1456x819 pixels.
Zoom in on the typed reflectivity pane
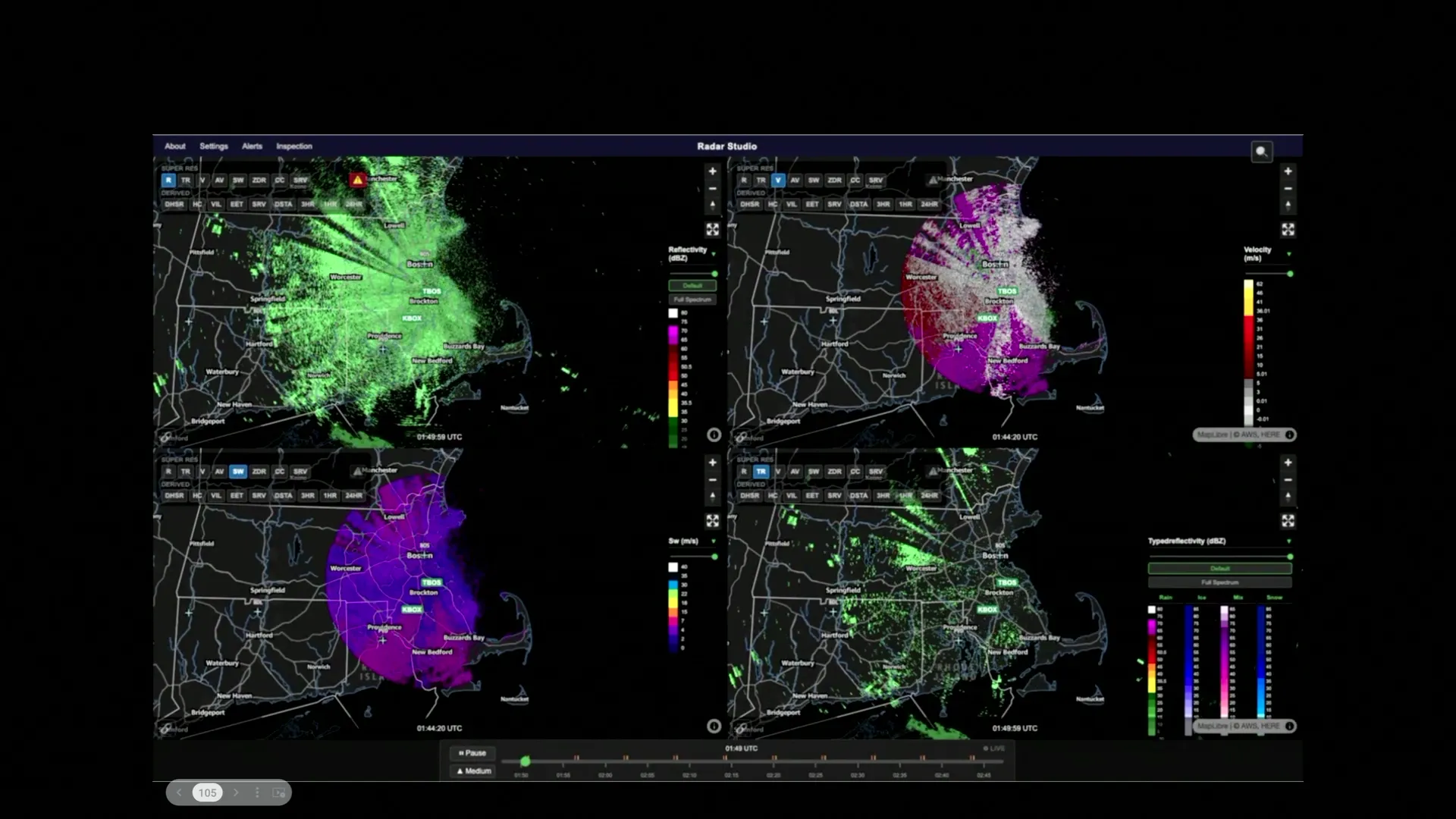pos(1288,463)
